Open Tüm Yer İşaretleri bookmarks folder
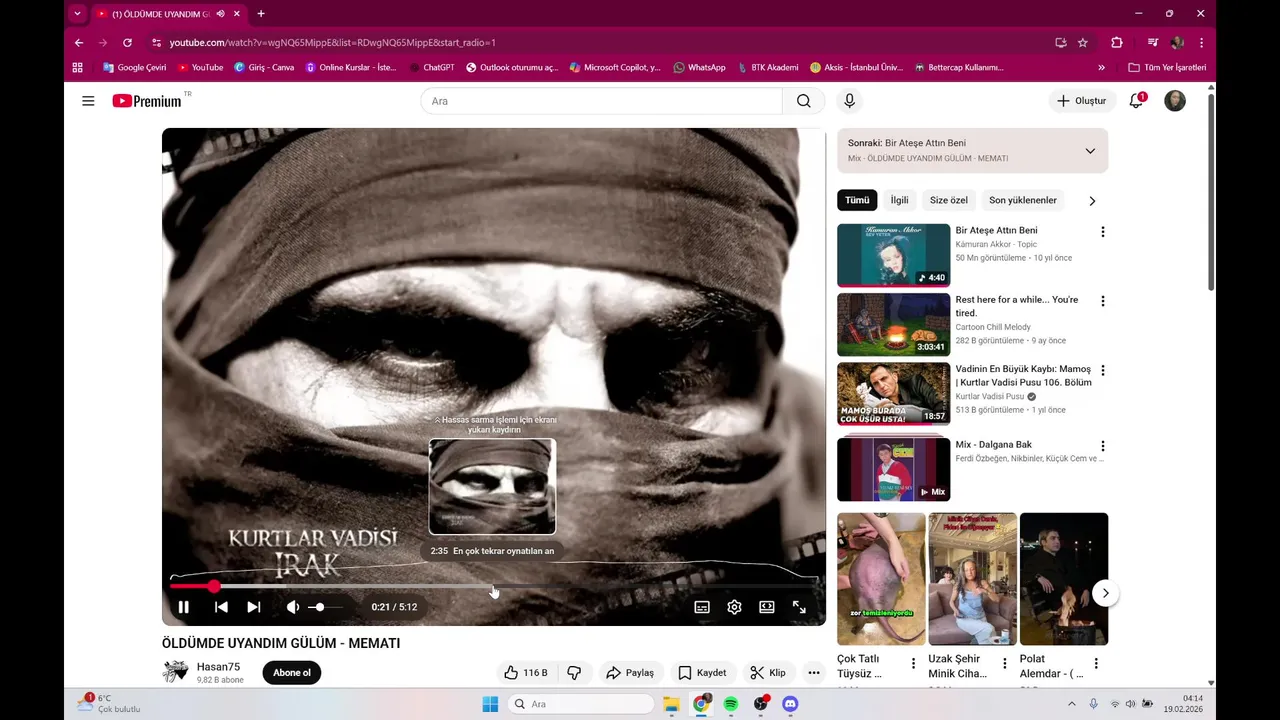The width and height of the screenshot is (1280, 720). click(x=1167, y=67)
